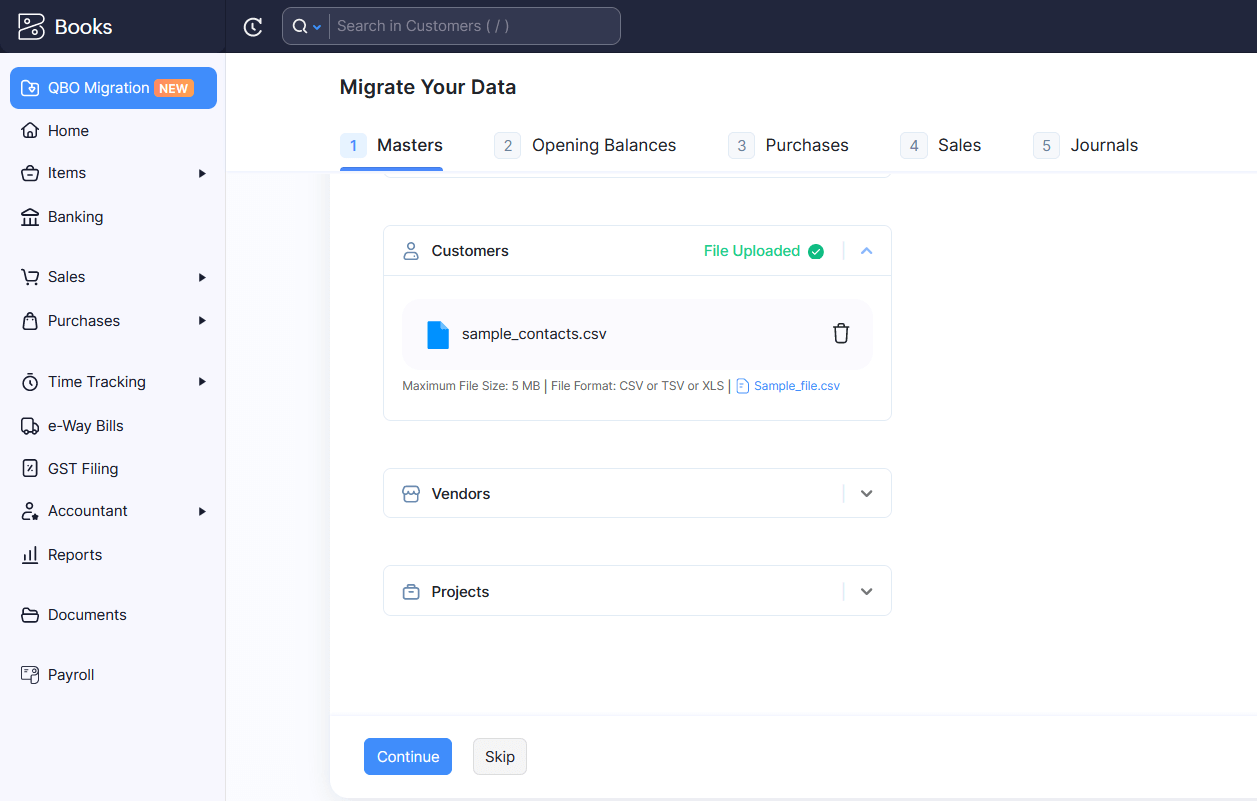Collapse the Customers section
This screenshot has width=1257, height=801.
pos(866,251)
